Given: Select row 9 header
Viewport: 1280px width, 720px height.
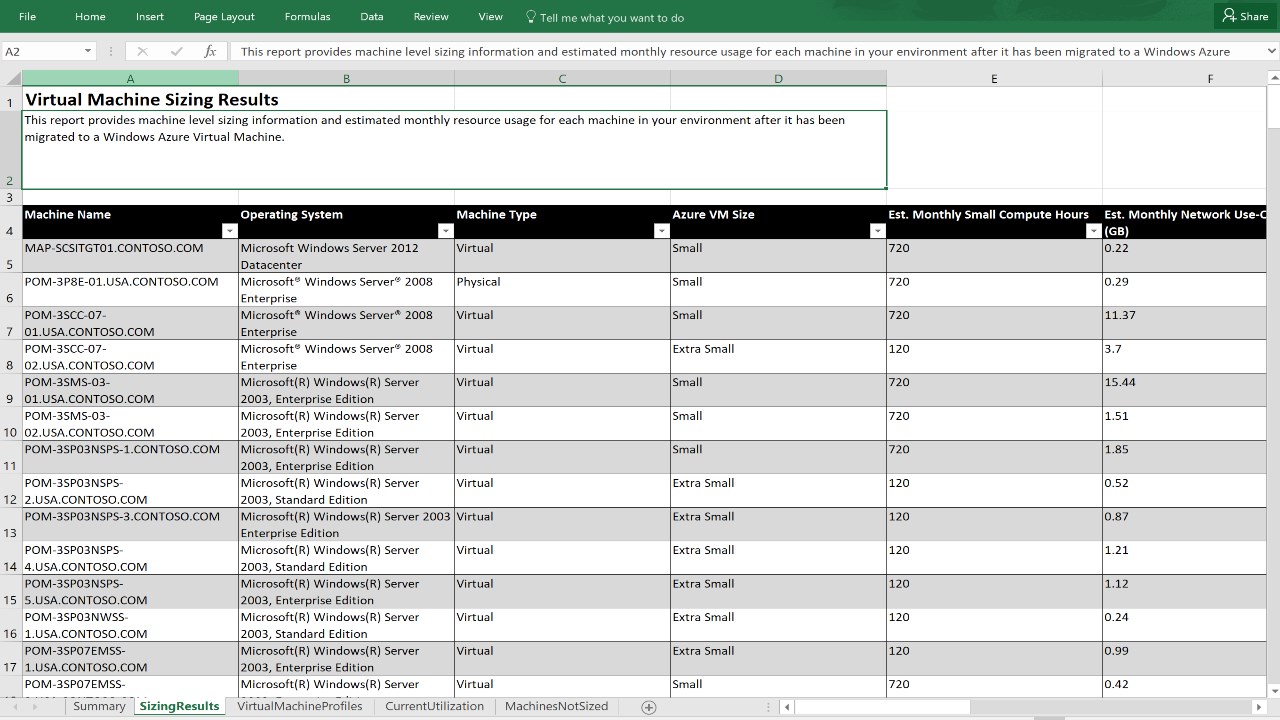Looking at the screenshot, I should coord(10,390).
